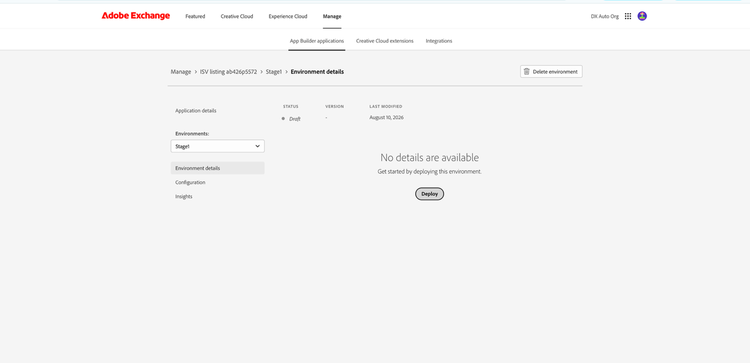The width and height of the screenshot is (750, 363).
Task: Expand the Stage1 environments dropdown
Action: coord(218,146)
